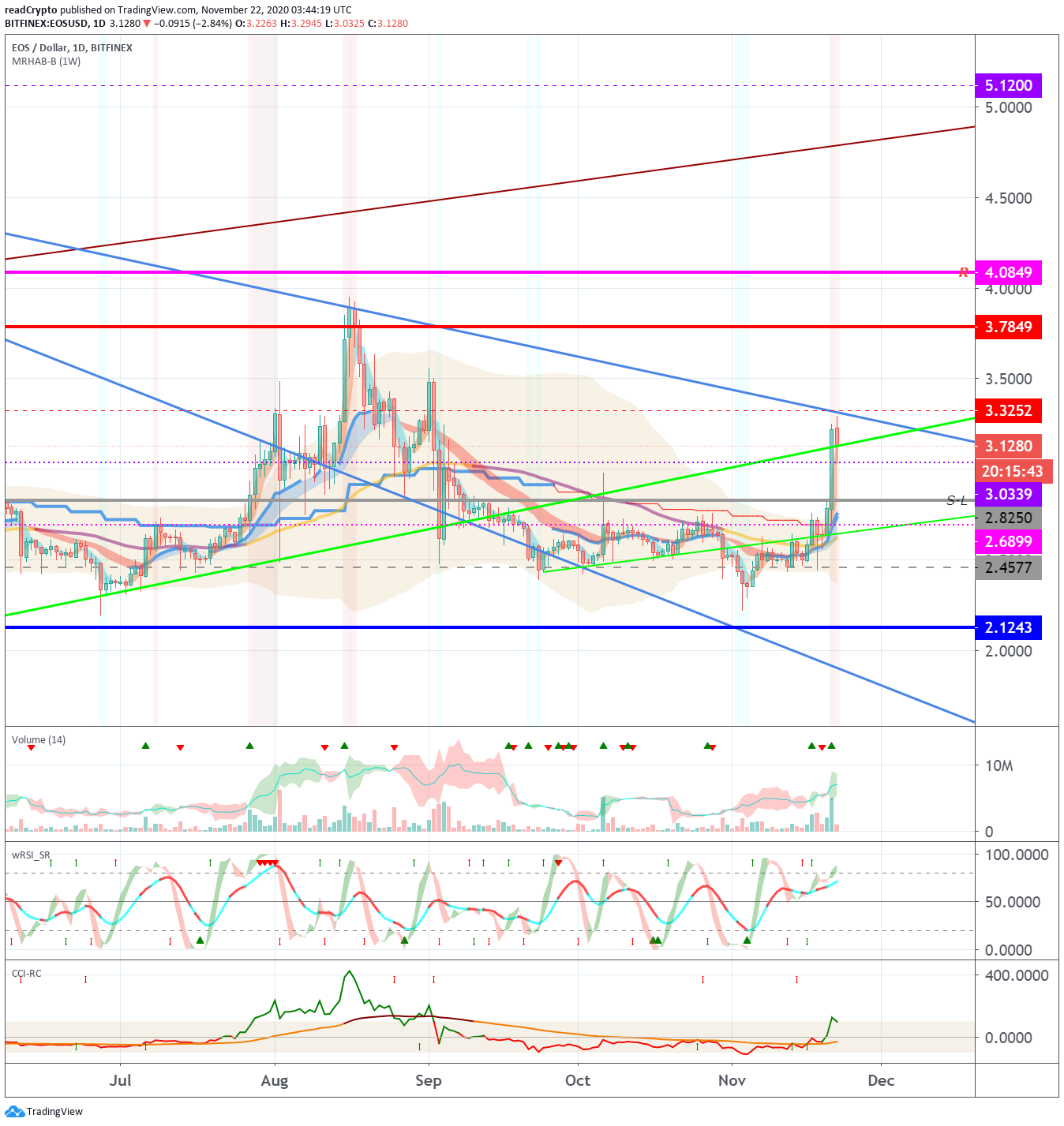The width and height of the screenshot is (1064, 1126).
Task: Click the magenta 2.6899 price label
Action: [1009, 541]
